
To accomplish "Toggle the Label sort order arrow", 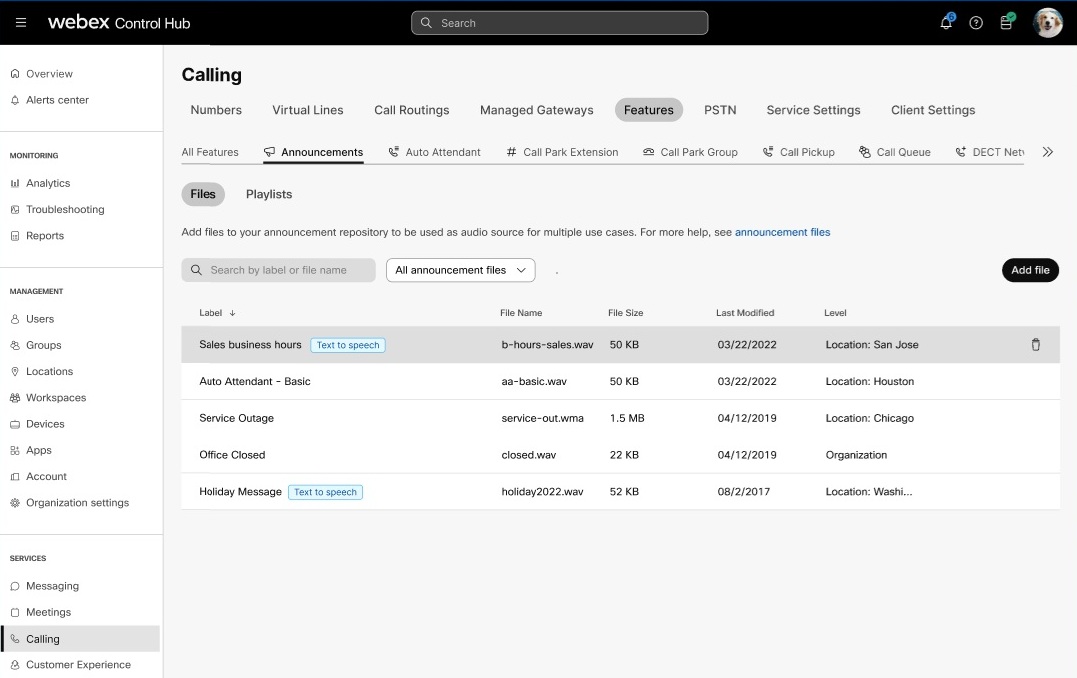I will tap(231, 312).
